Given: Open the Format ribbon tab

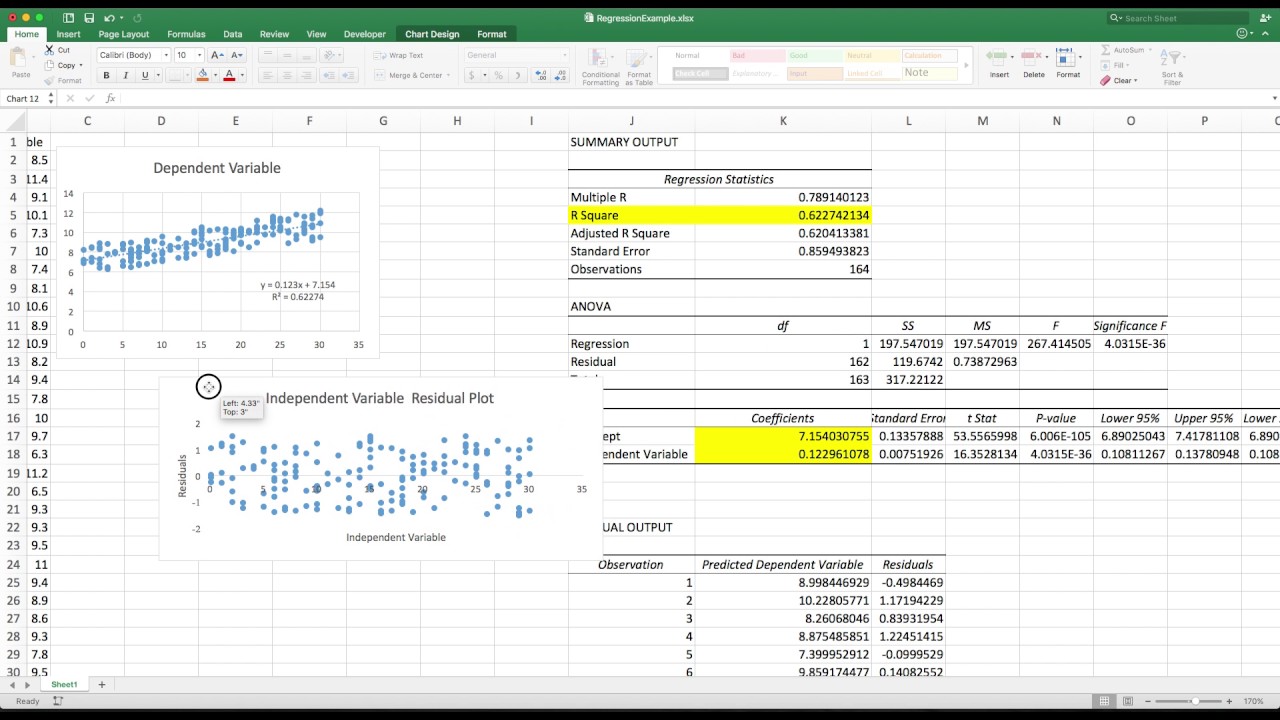Looking at the screenshot, I should (x=492, y=34).
